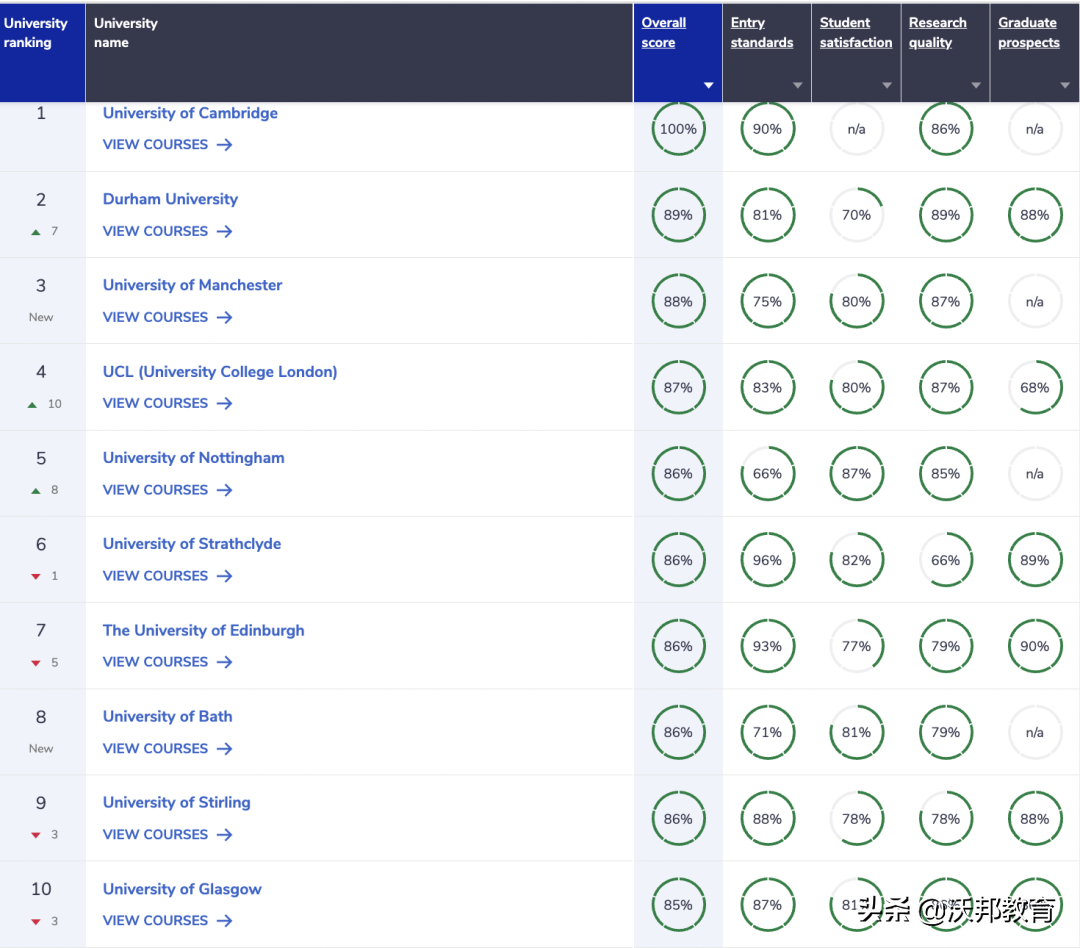This screenshot has width=1080, height=948.
Task: Click Edinburgh's down 5 rank change indicator
Action: pos(44,663)
